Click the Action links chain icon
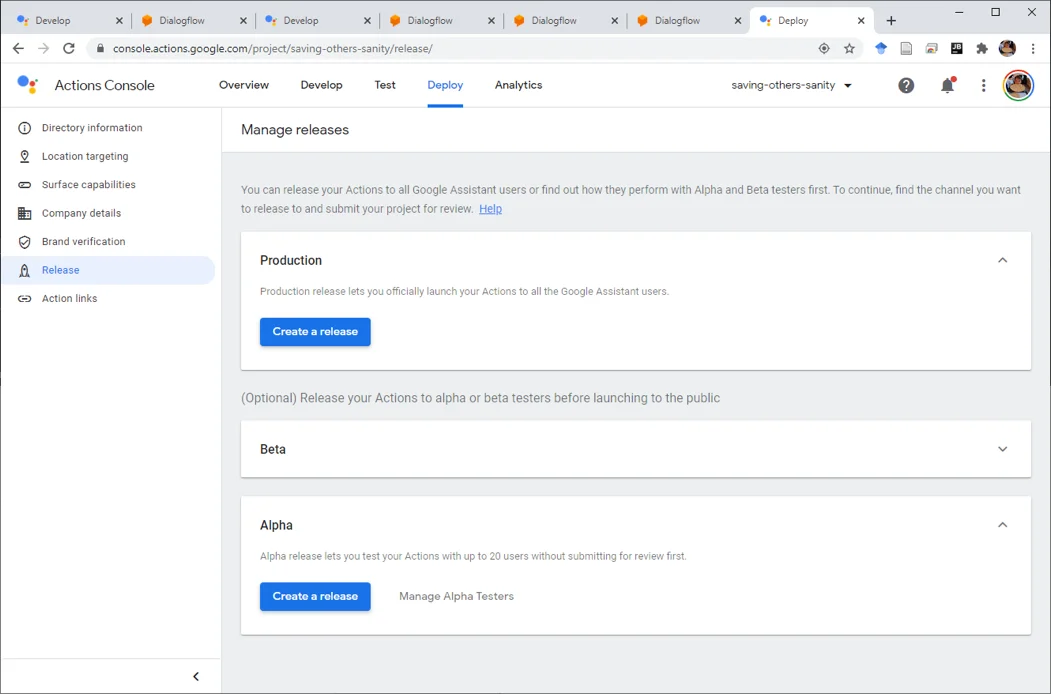This screenshot has height=694, width=1052. [24, 299]
